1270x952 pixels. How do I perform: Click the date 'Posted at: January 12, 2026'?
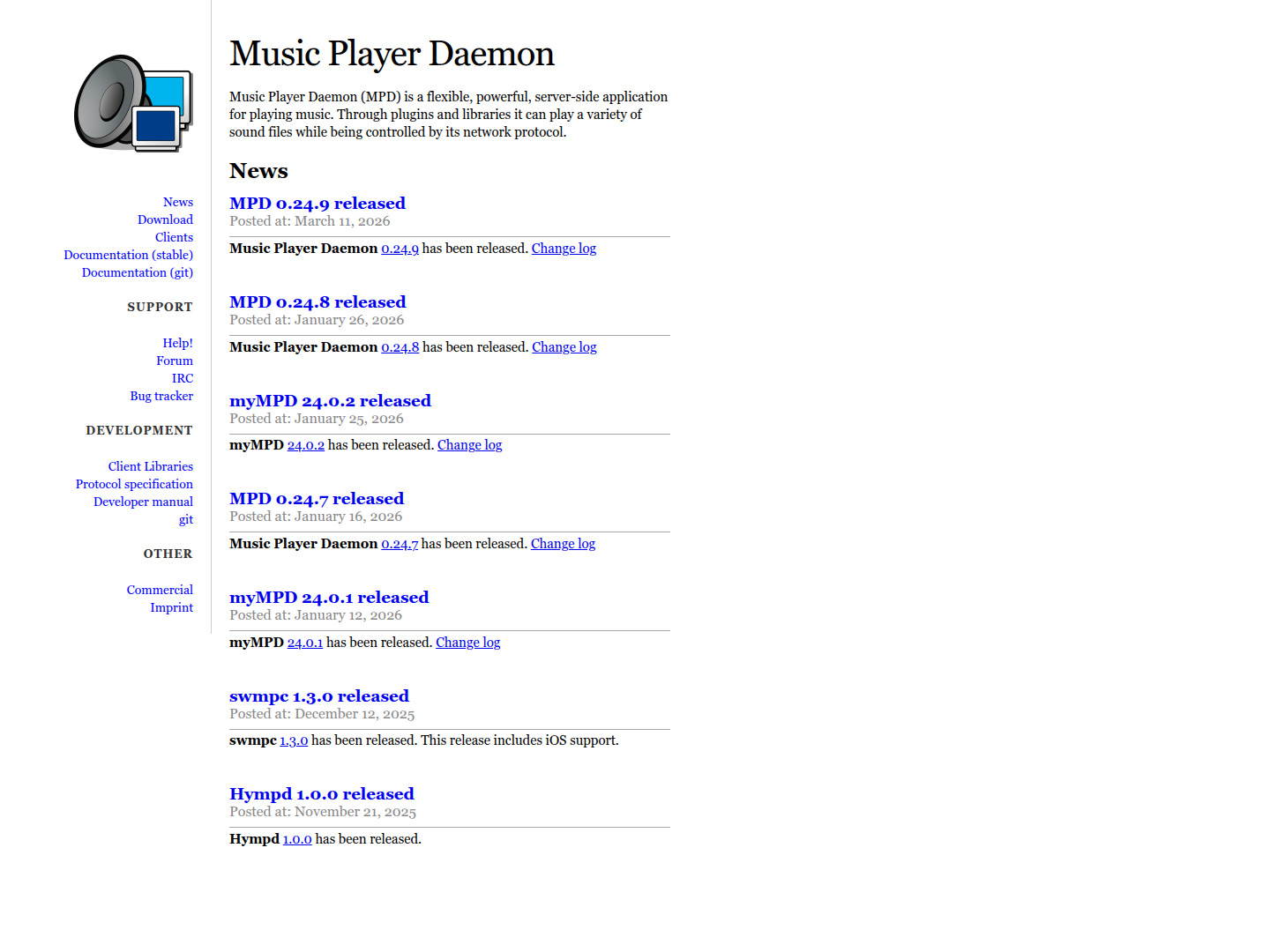pos(316,615)
